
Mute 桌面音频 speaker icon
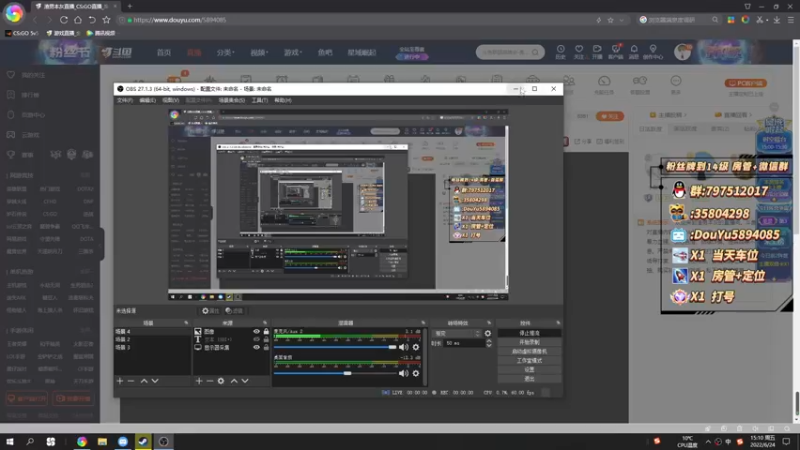pos(404,373)
